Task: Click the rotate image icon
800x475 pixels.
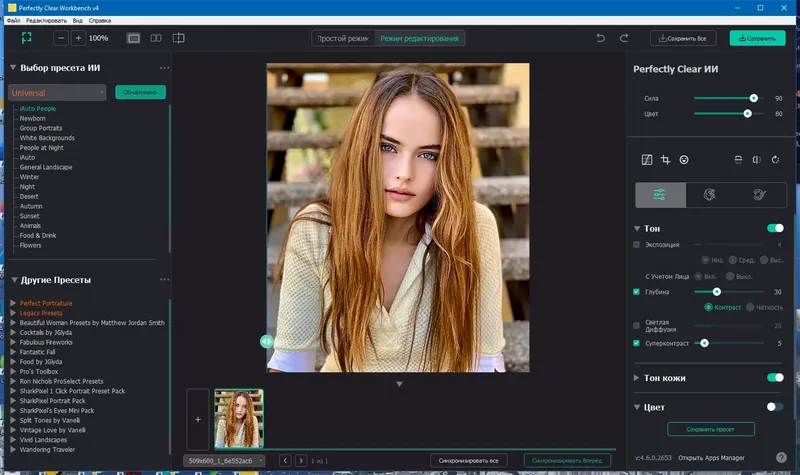Action: click(775, 159)
